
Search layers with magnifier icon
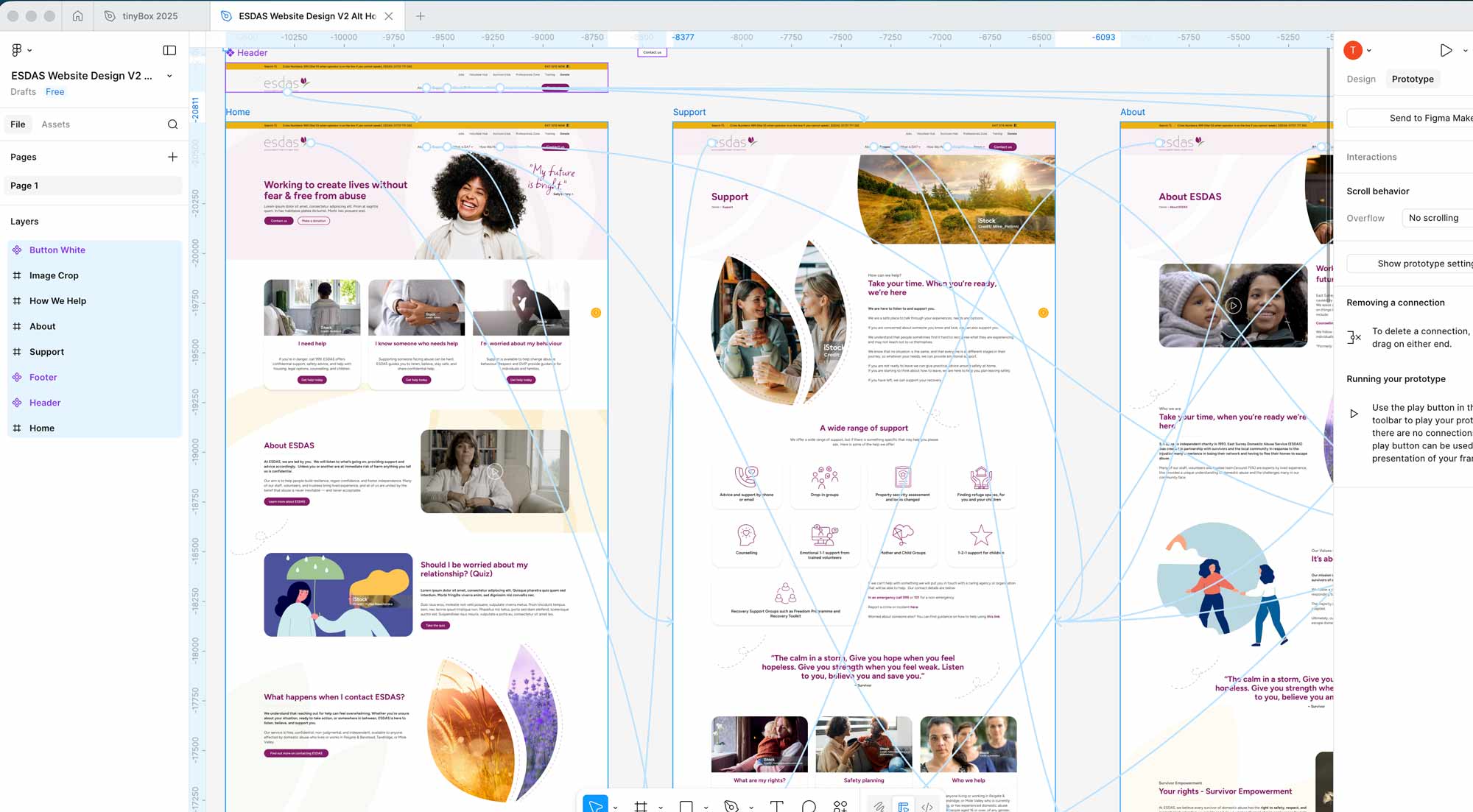(172, 124)
